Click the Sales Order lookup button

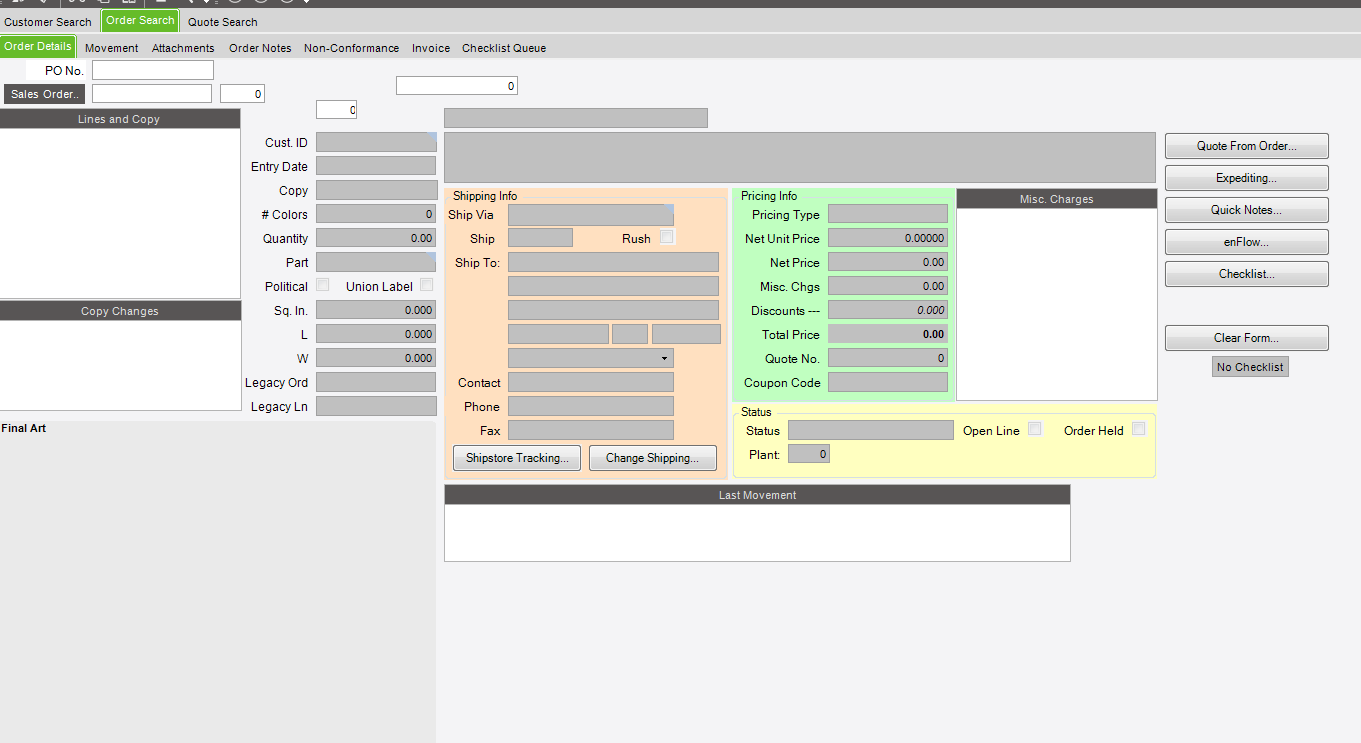pyautogui.click(x=45, y=94)
